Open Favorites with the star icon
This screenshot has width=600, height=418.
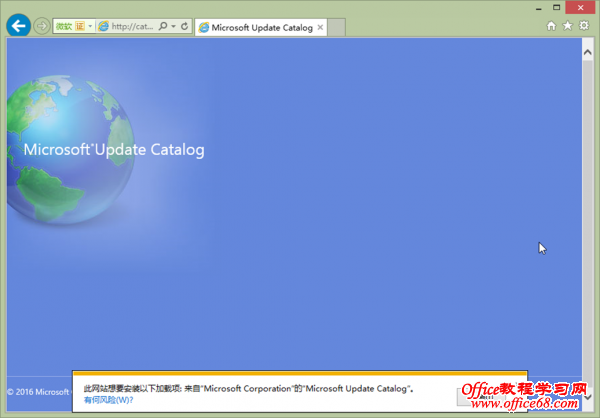(x=567, y=26)
